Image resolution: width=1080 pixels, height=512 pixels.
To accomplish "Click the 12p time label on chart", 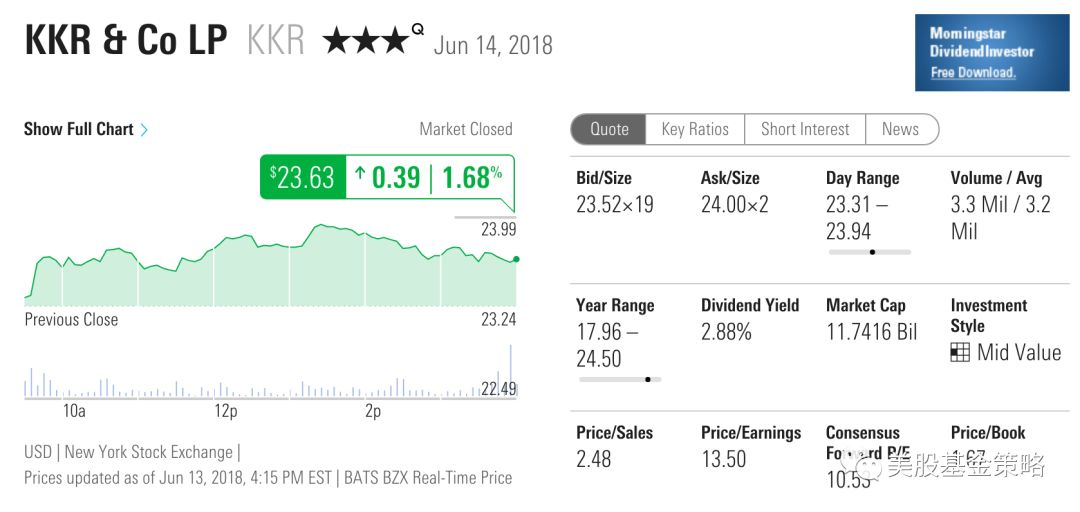I will (225, 411).
